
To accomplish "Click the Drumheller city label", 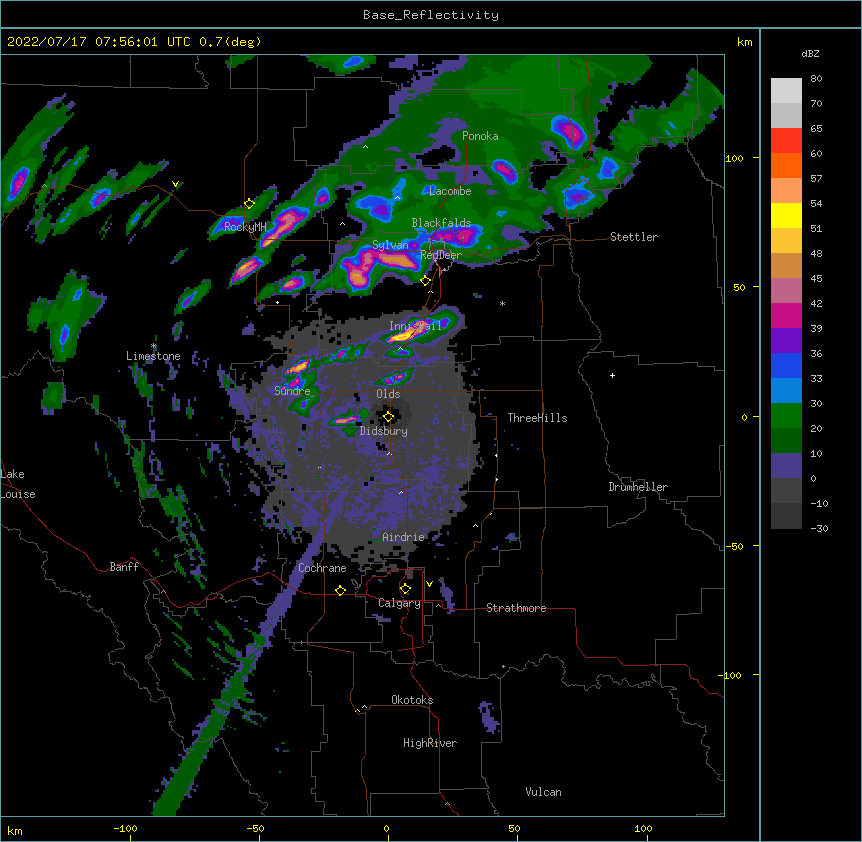I will point(638,487).
